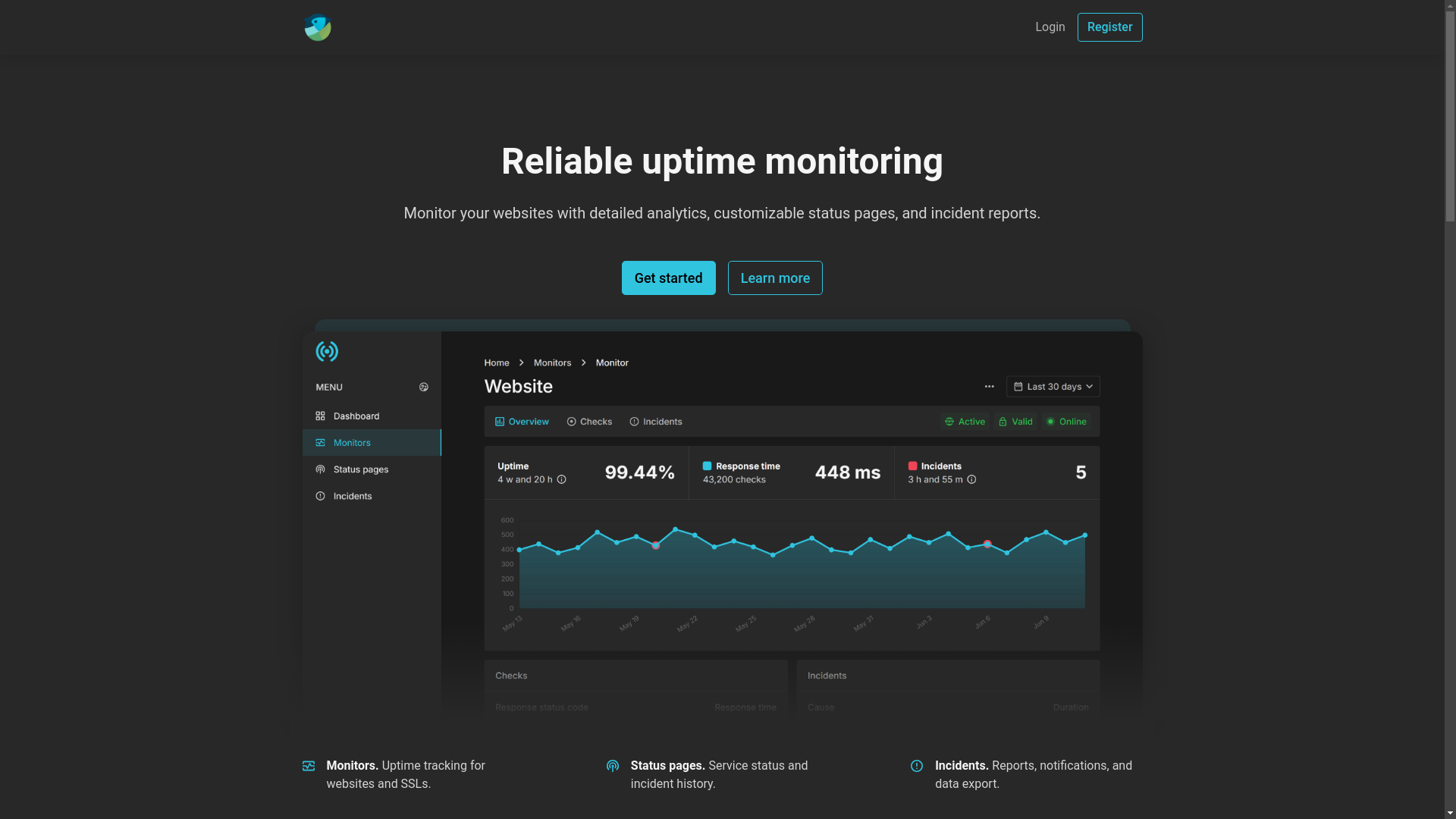Go to the Monitors breadcrumb
The image size is (1456, 819).
click(552, 362)
